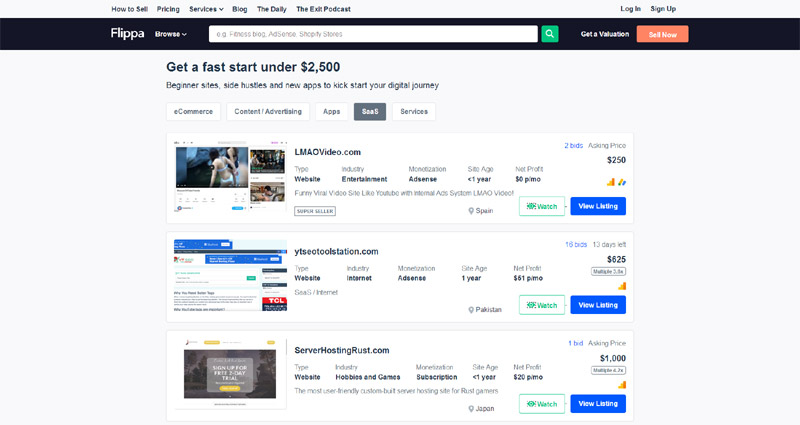Click the Hobbies and Games industry value
This screenshot has height=425, width=800.
coord(368,377)
